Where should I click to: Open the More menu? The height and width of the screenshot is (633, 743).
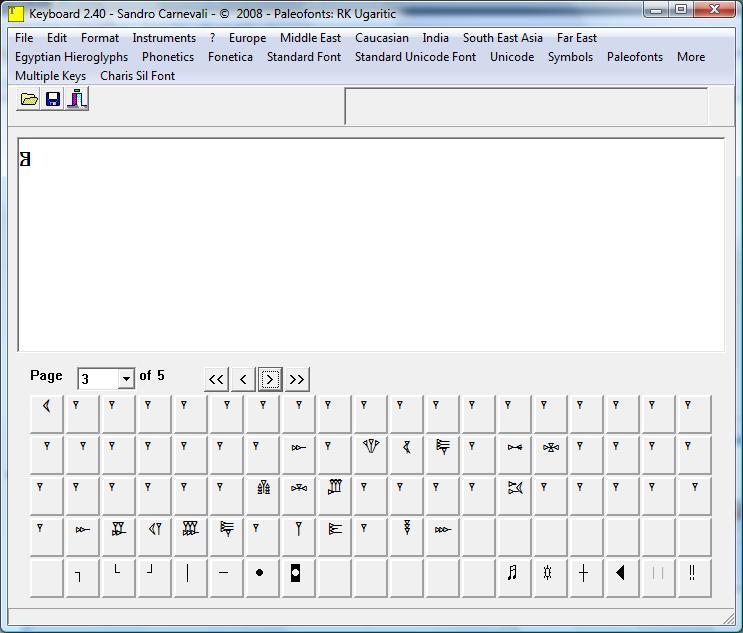tap(691, 57)
